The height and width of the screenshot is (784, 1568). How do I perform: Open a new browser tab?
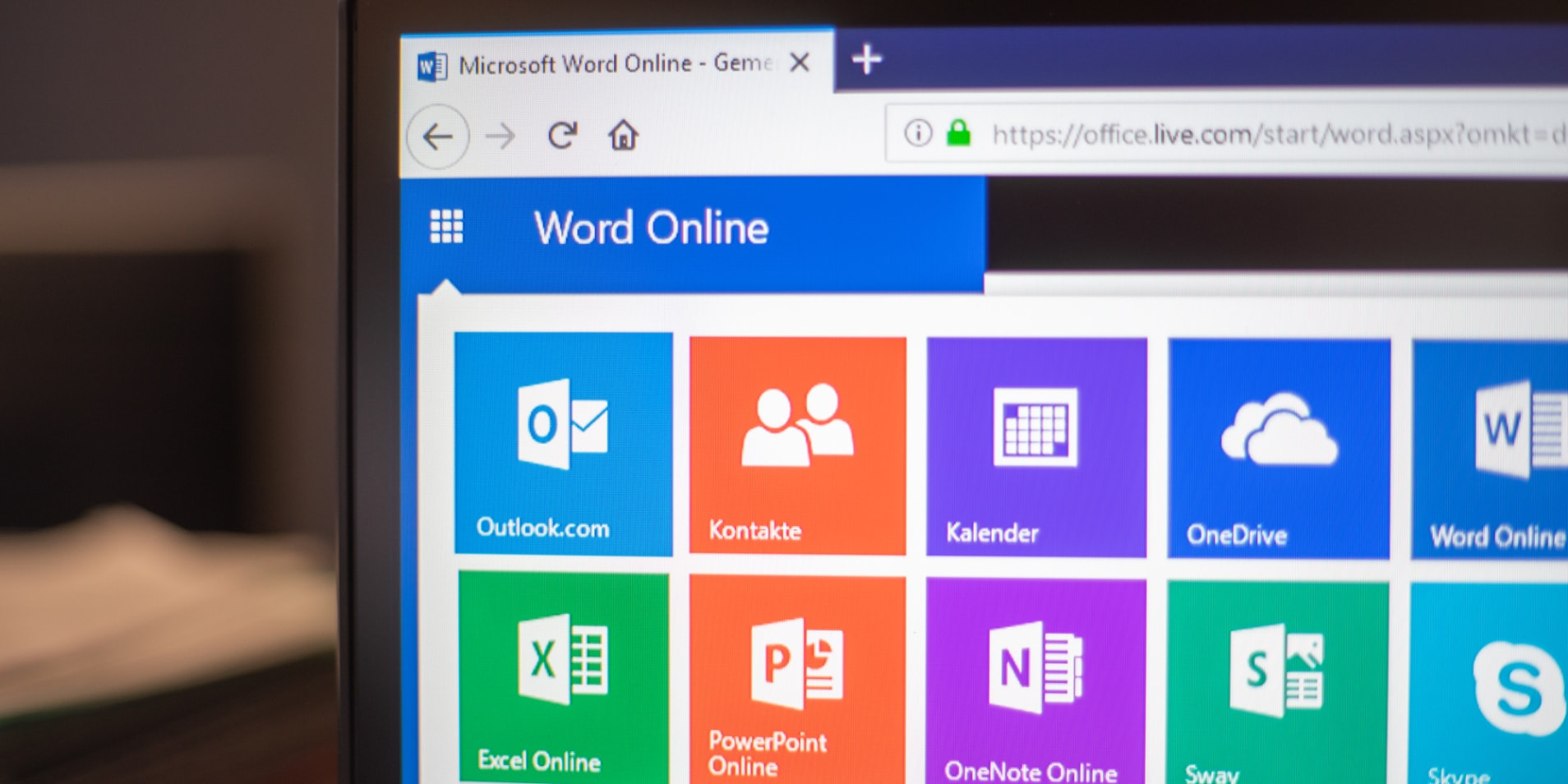(x=866, y=59)
